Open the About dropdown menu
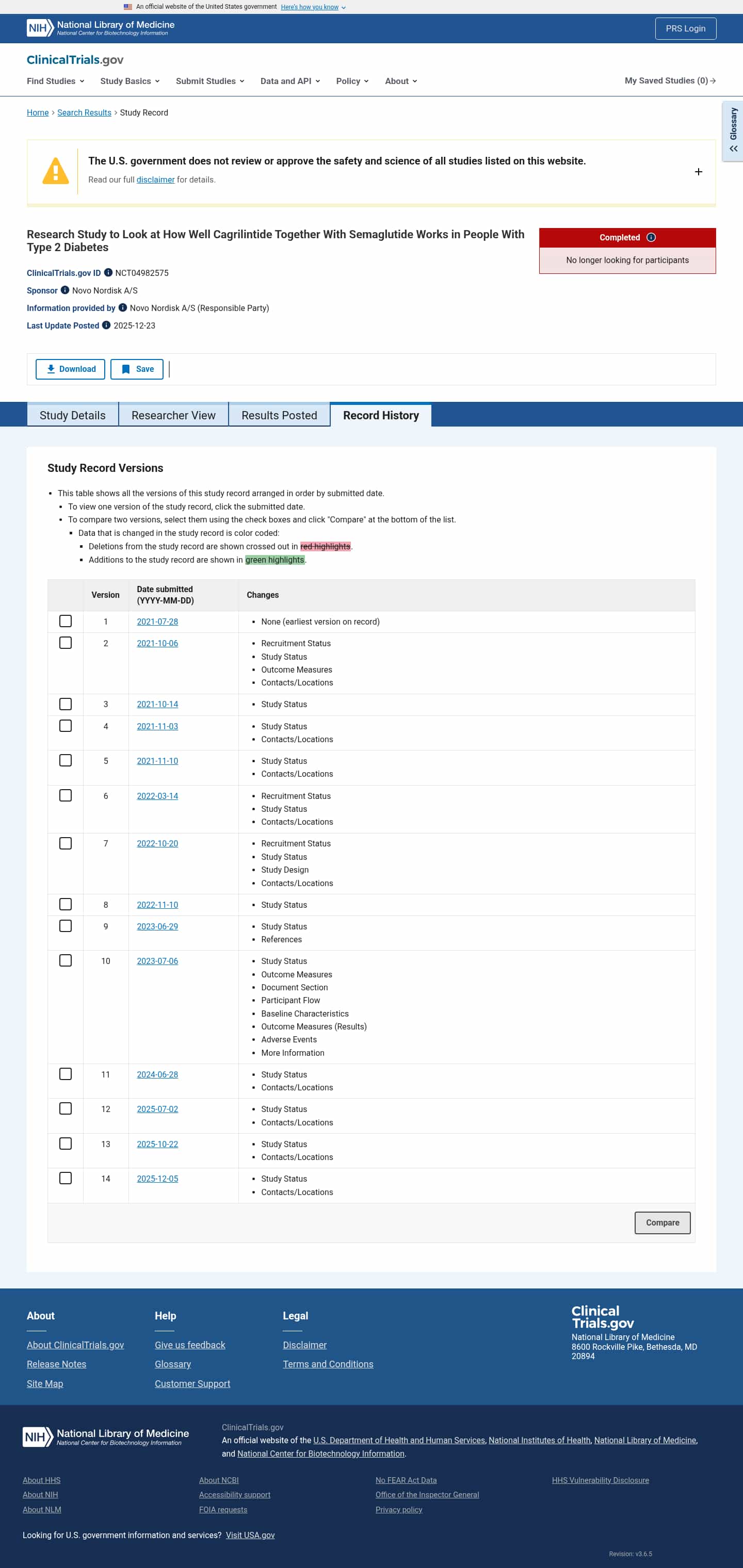743x1568 pixels. (401, 81)
